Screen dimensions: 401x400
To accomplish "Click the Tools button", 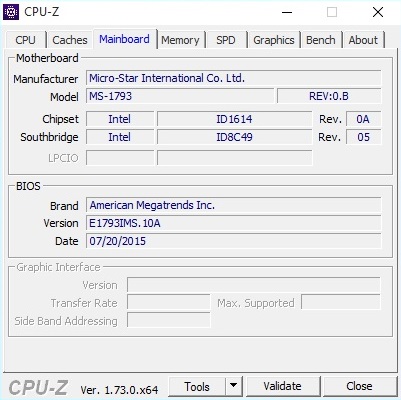I will pyautogui.click(x=197, y=386).
